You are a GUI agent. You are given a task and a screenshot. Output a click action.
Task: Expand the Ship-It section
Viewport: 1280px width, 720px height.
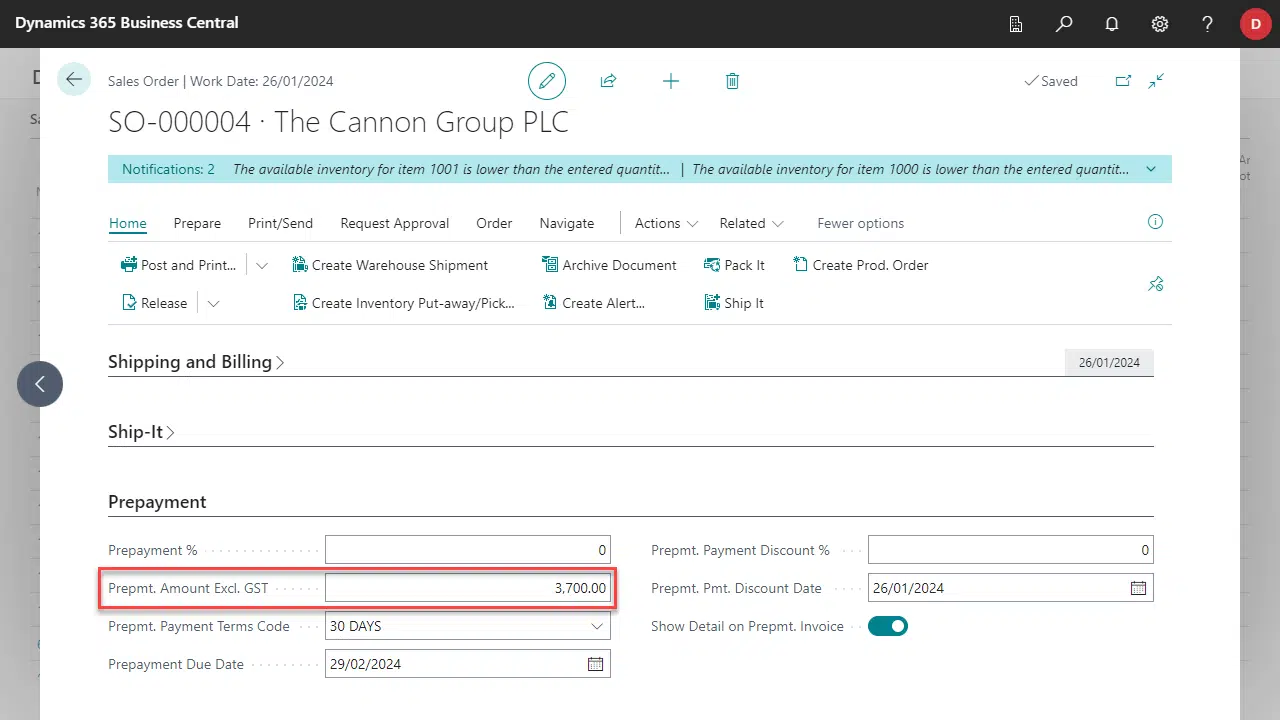click(142, 432)
